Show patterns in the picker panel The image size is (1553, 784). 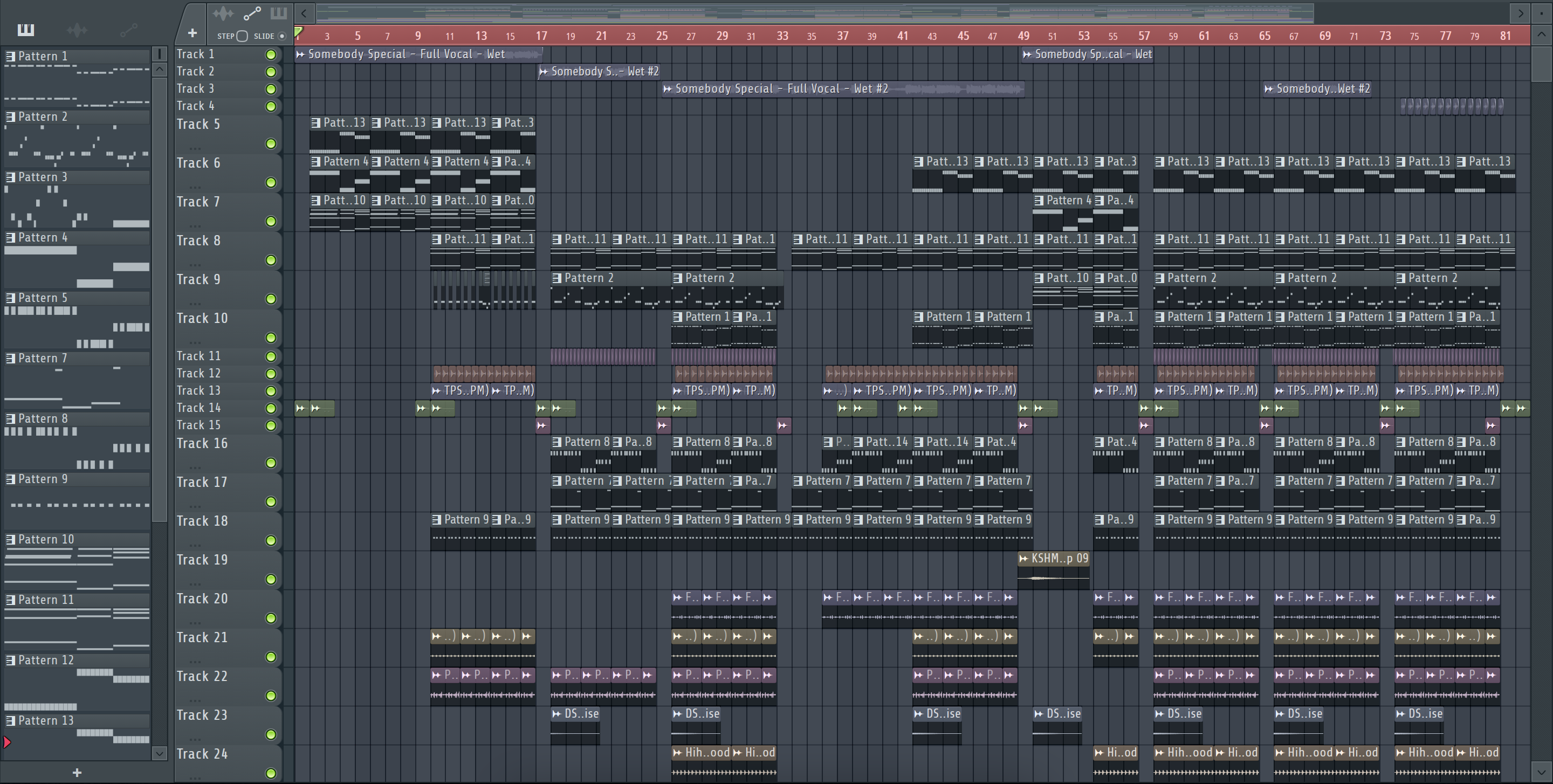click(26, 30)
